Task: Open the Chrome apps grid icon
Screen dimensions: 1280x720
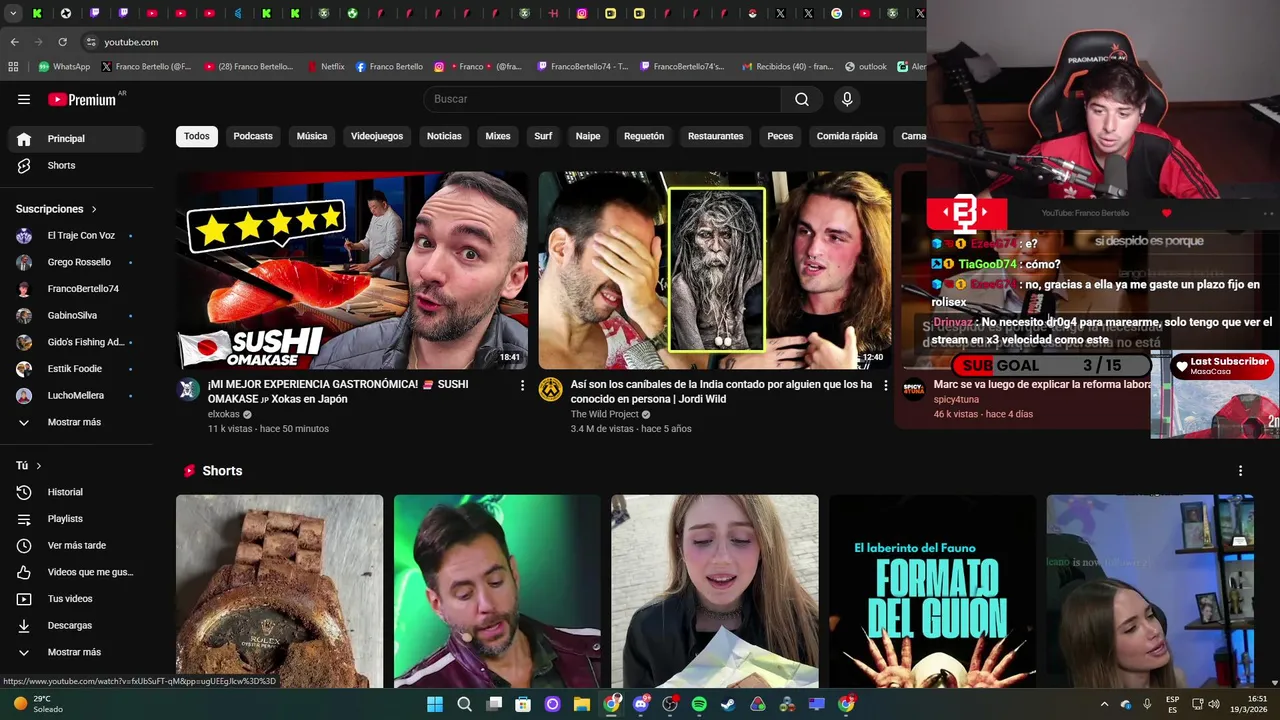Action: [13, 67]
